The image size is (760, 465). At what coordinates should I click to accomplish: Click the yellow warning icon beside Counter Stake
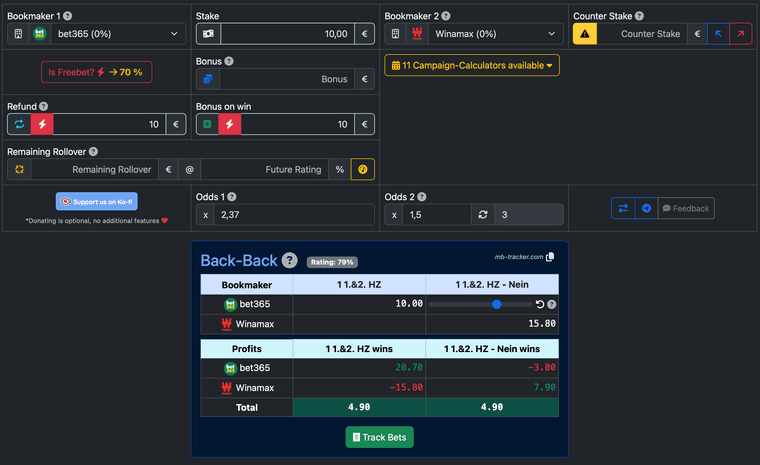click(585, 34)
